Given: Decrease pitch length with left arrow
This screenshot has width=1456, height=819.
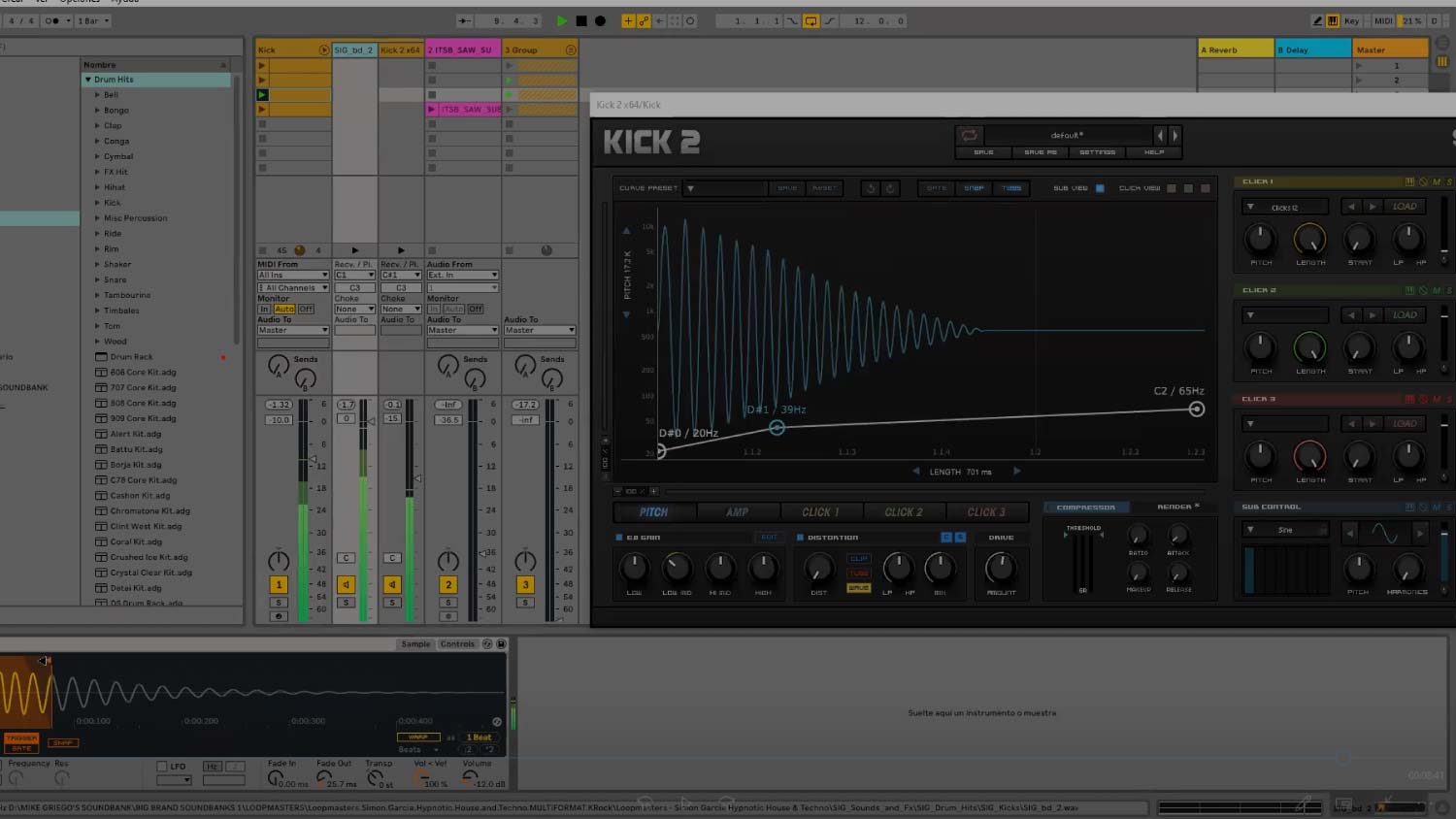Looking at the screenshot, I should [915, 472].
